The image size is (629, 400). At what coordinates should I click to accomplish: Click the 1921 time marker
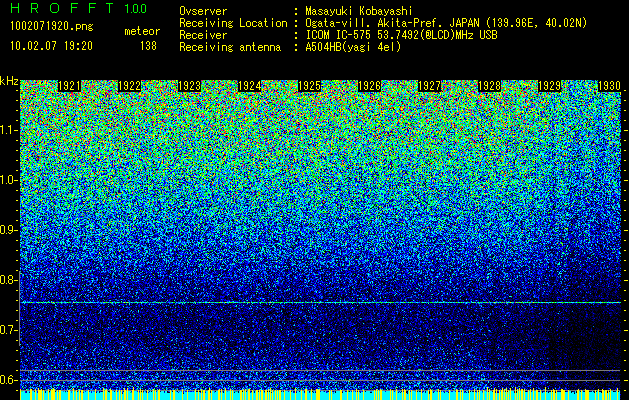(69, 86)
